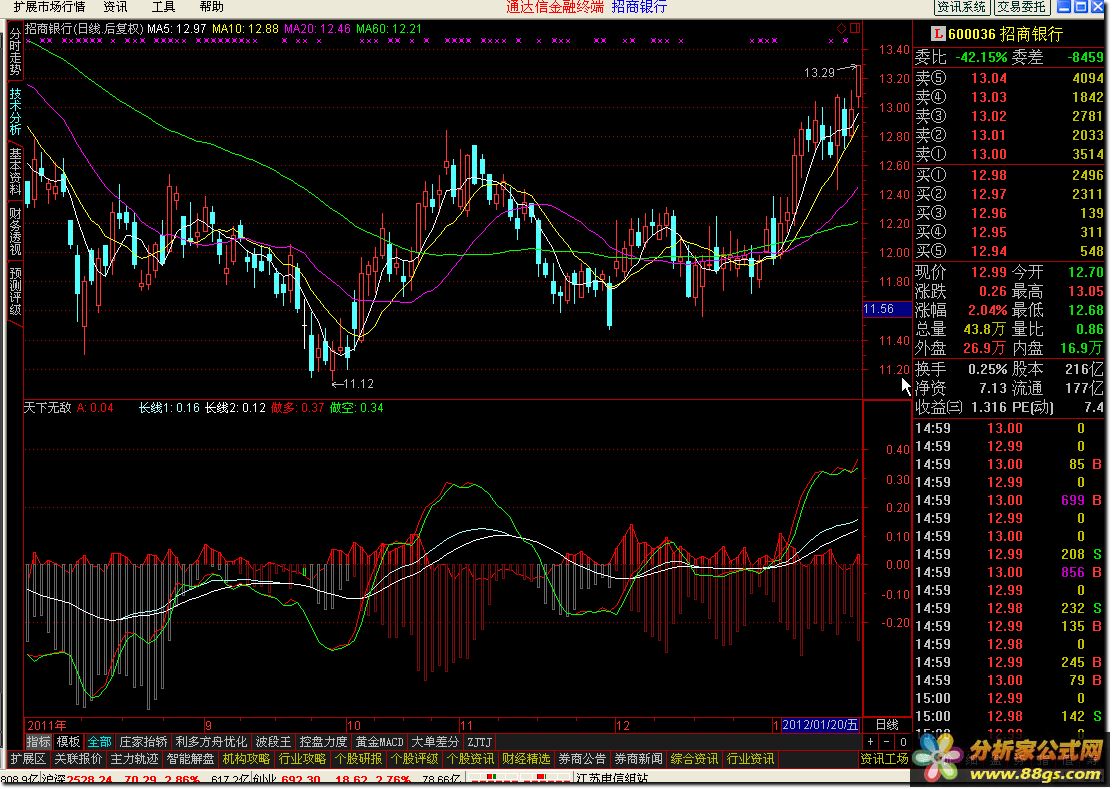Open the 个股研报 tab
Screen dimensions: 1112x789
pos(358,759)
